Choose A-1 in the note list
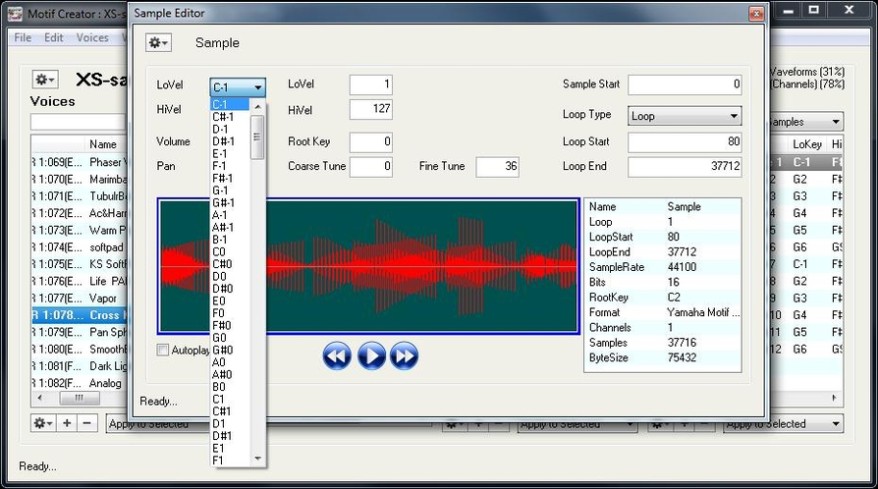The image size is (878, 489). tap(230, 216)
